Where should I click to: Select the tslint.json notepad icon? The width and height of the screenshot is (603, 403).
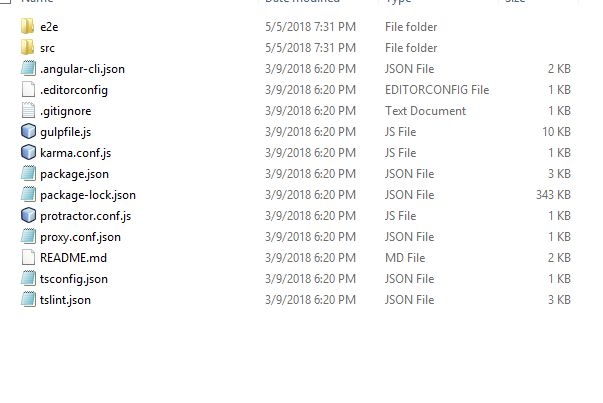pyautogui.click(x=28, y=299)
